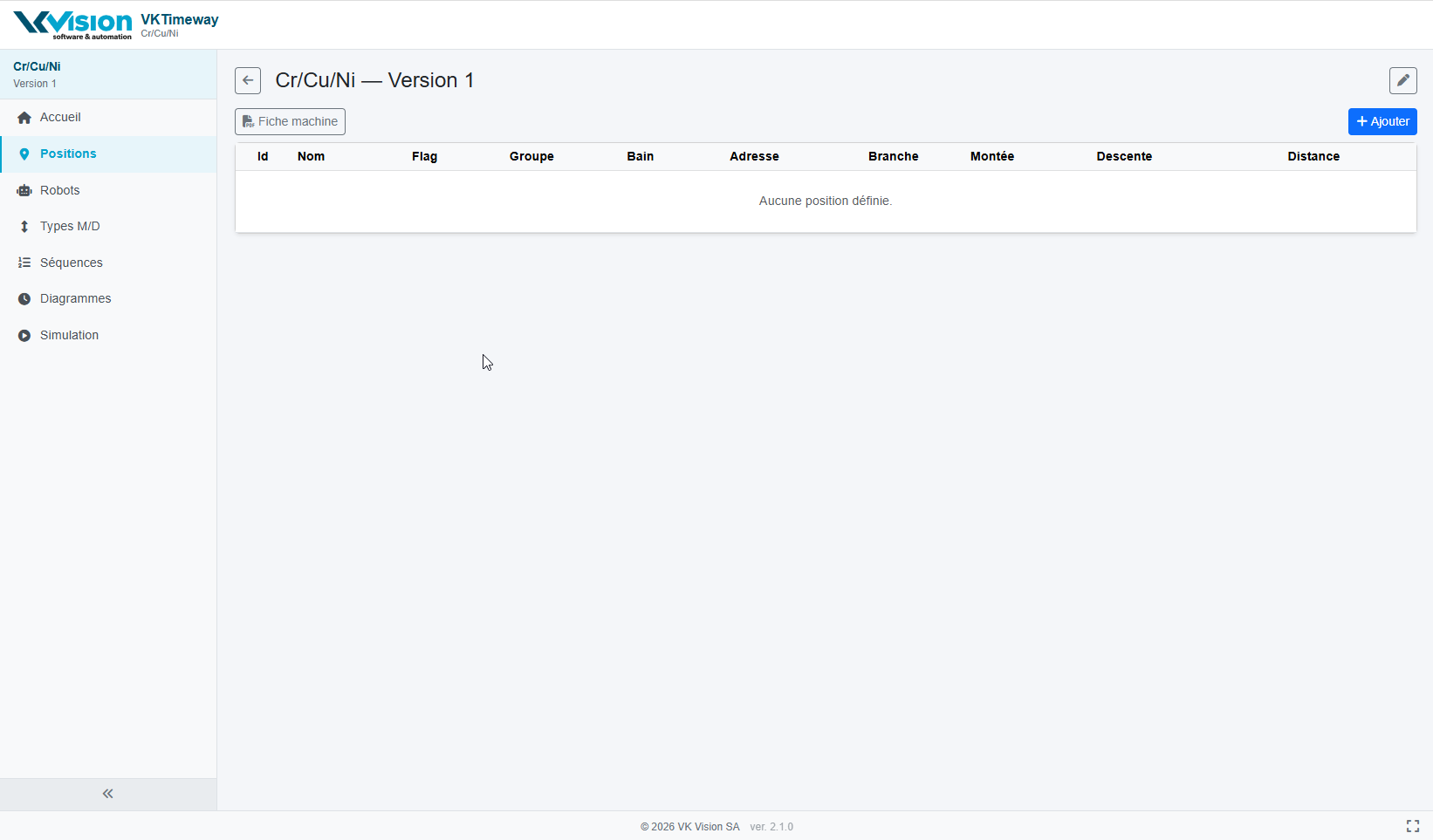Click the Bain column header

(640, 156)
